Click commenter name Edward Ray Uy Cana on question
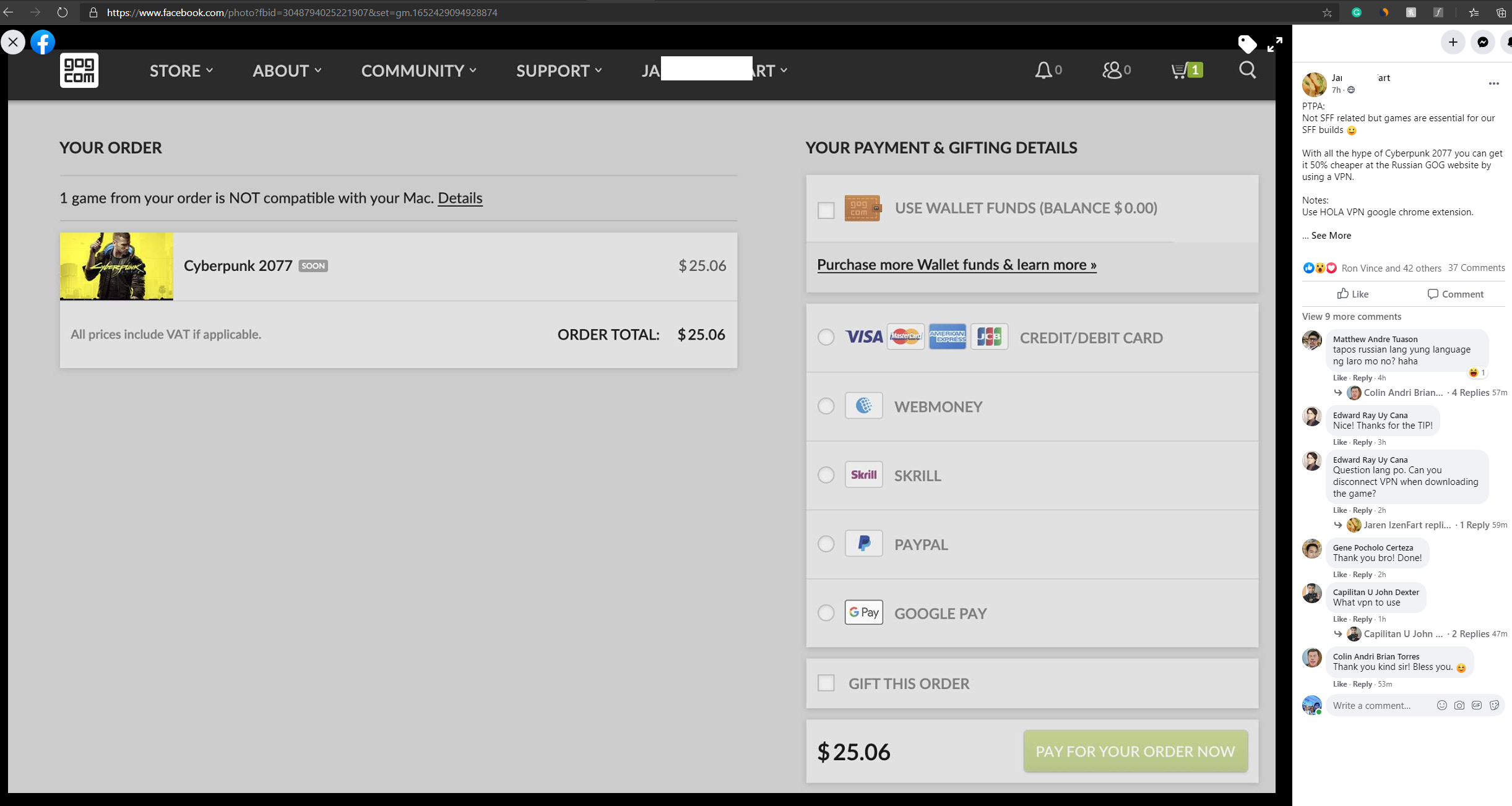The width and height of the screenshot is (1512, 806). pyautogui.click(x=1370, y=460)
